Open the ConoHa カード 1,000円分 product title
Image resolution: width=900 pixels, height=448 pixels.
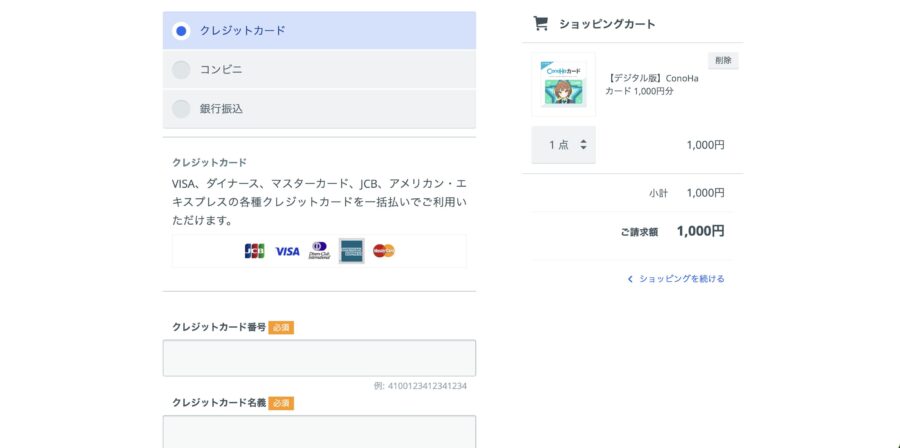(655, 85)
